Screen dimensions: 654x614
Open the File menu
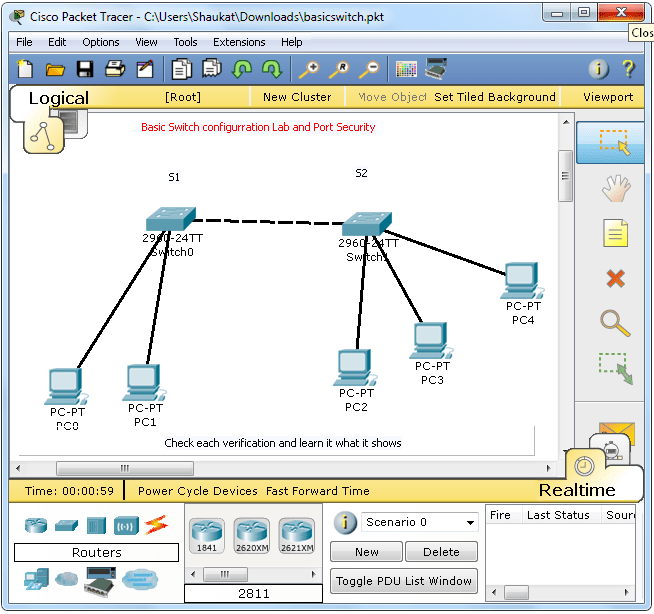[x=24, y=42]
